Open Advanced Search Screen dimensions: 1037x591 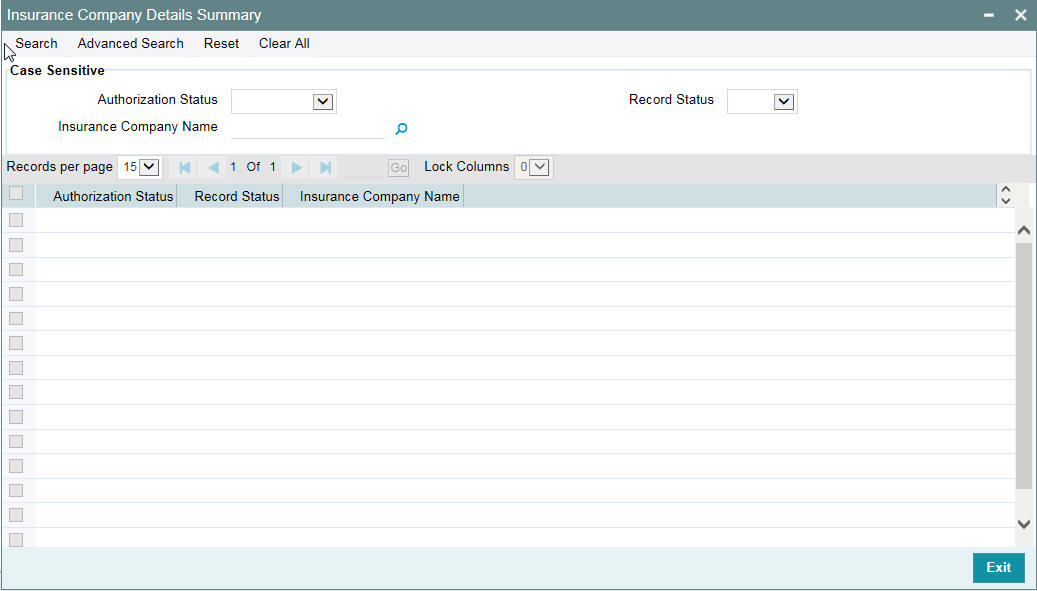(130, 44)
